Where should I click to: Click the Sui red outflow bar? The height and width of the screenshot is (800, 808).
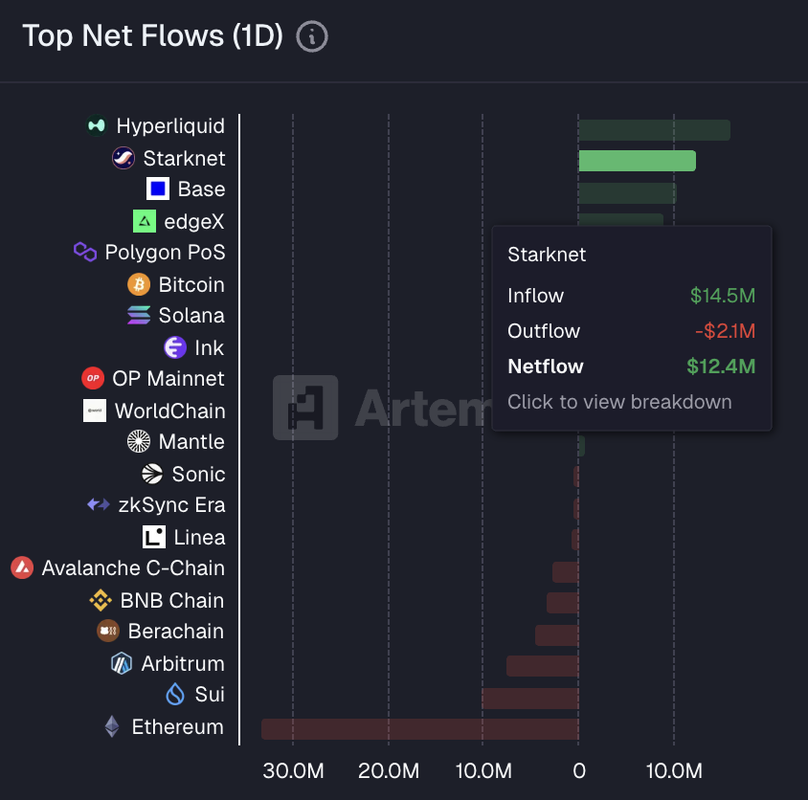(530, 697)
